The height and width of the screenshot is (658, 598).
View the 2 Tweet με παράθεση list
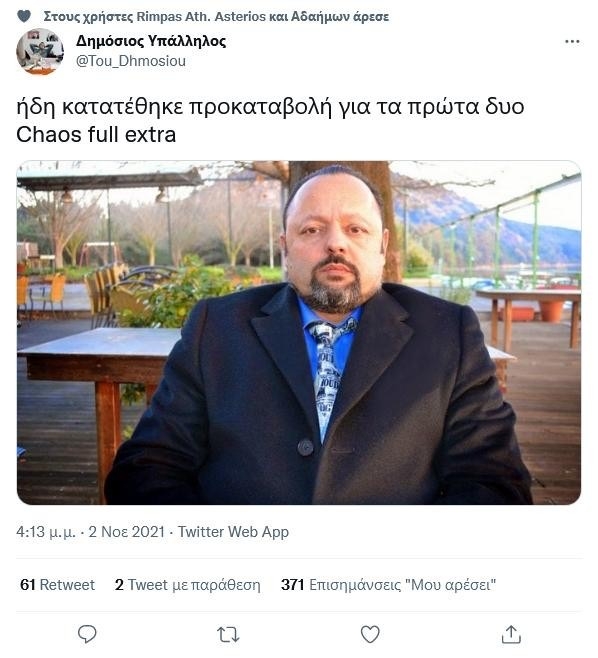pos(188,585)
